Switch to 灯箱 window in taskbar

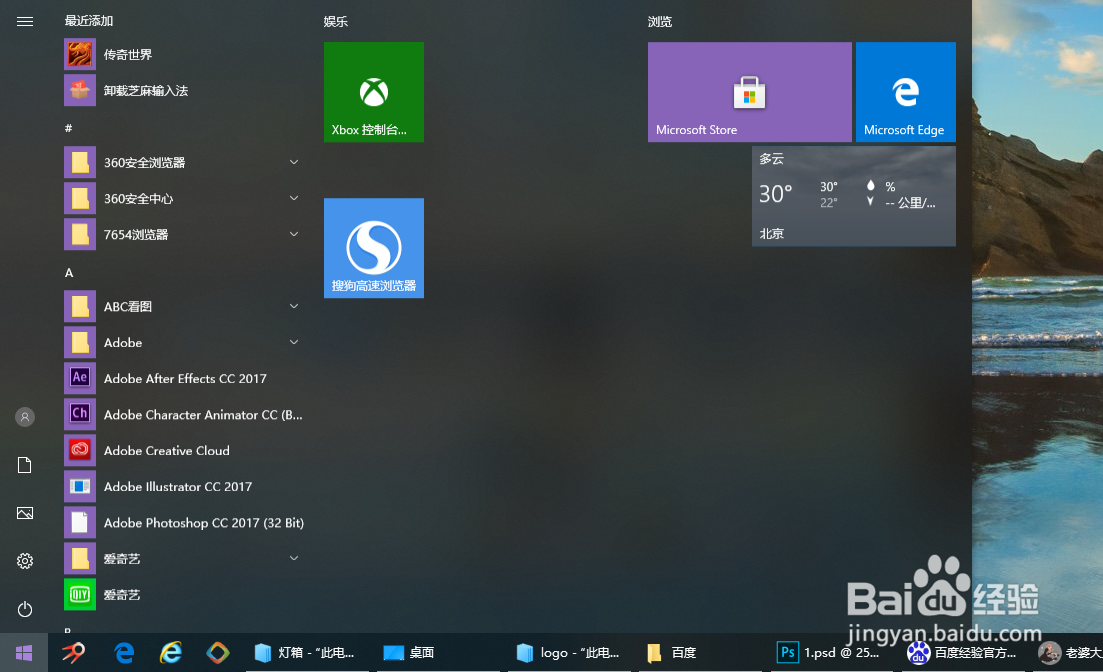pos(307,653)
